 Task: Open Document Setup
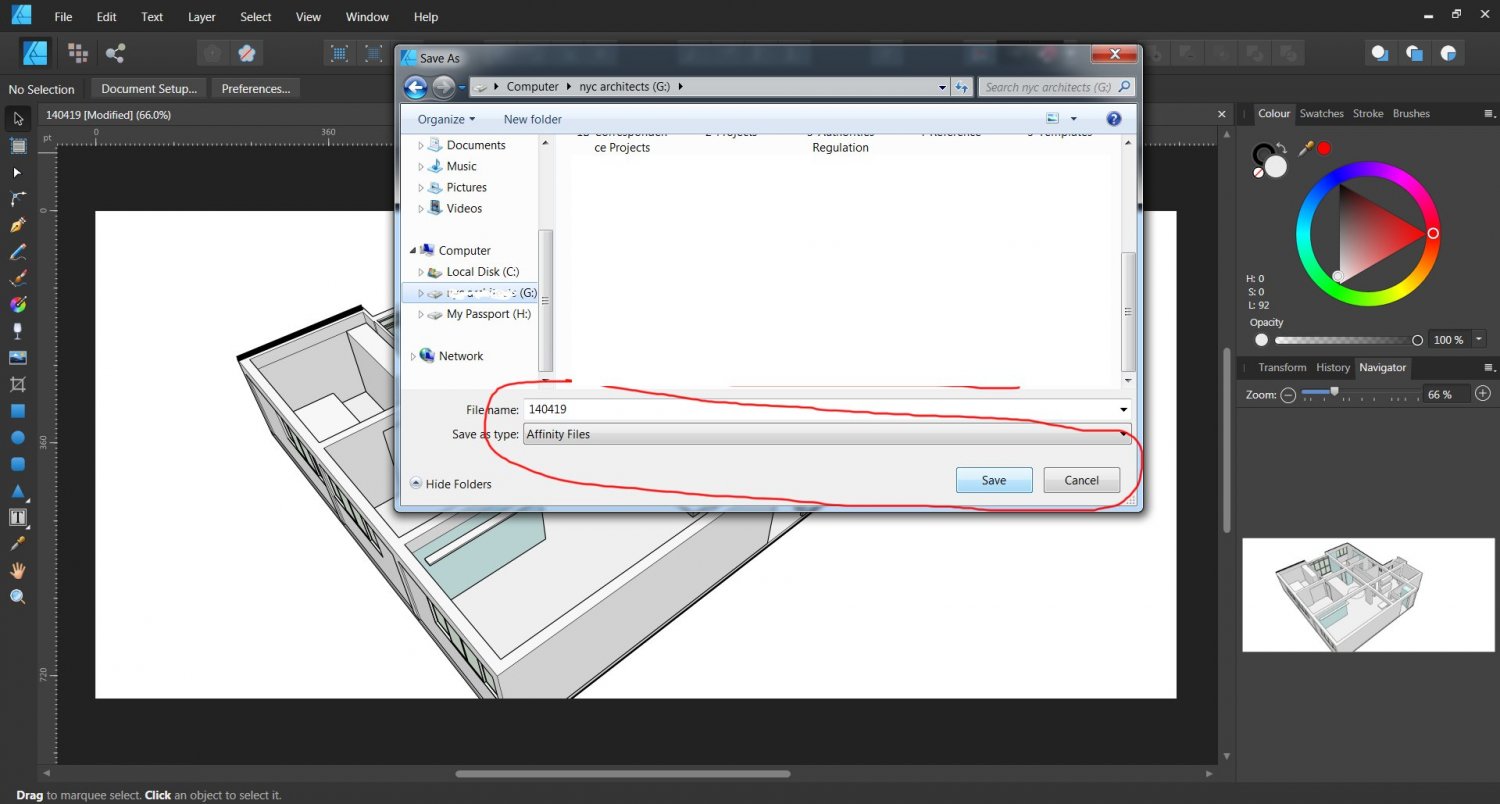[149, 89]
